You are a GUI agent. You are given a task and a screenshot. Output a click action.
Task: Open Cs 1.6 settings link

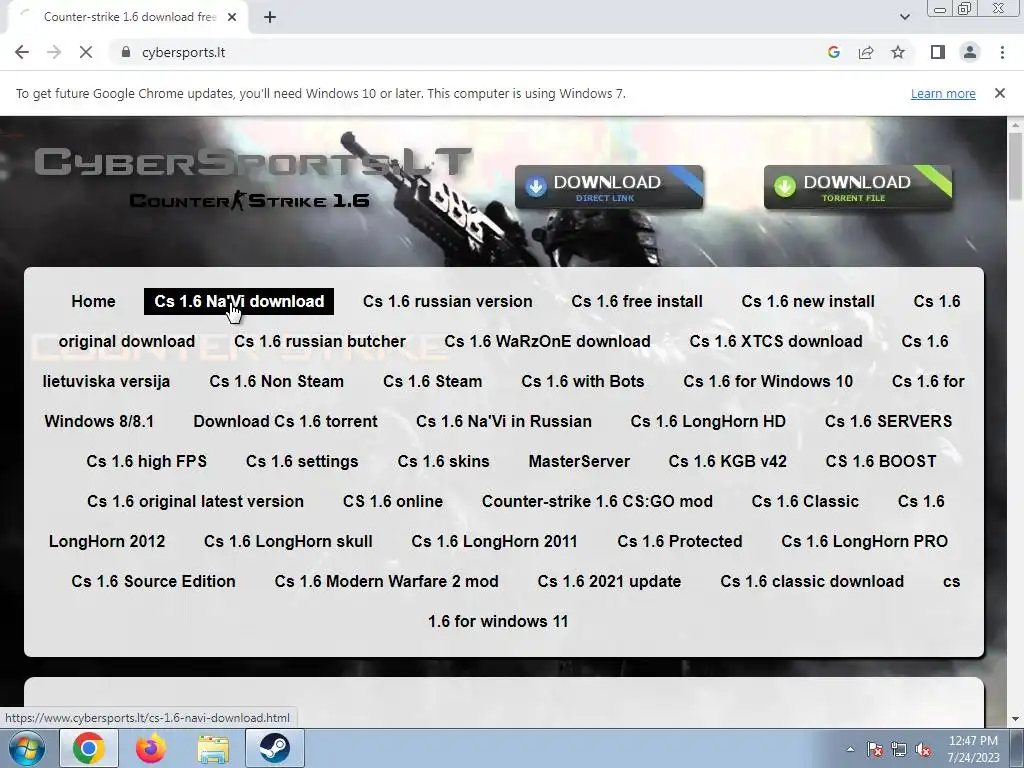click(x=302, y=461)
